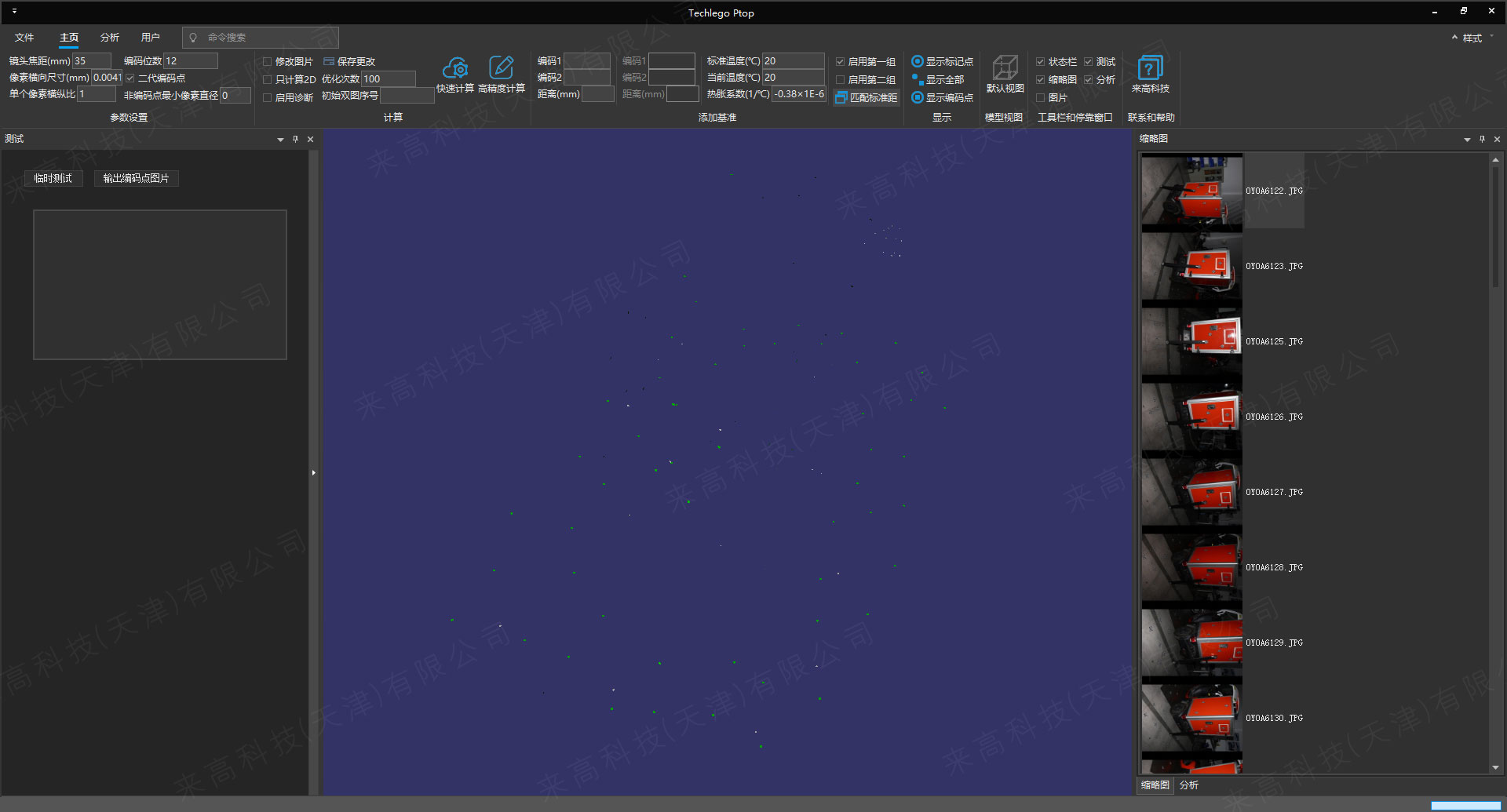This screenshot has width=1507, height=812.
Task: Pin the 缩略图 panel
Action: 1482,139
